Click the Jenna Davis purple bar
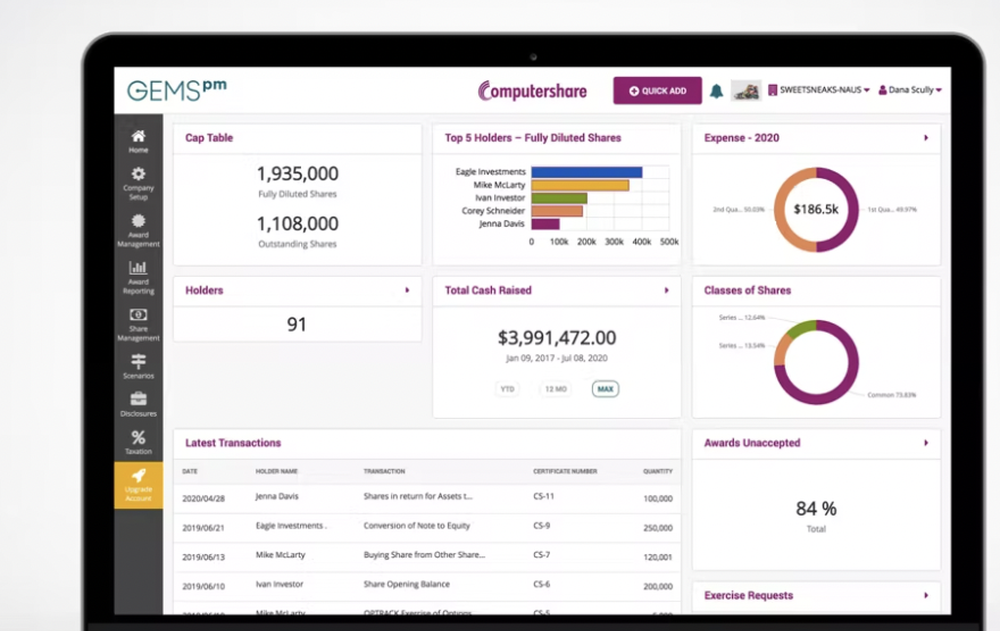 (x=545, y=224)
